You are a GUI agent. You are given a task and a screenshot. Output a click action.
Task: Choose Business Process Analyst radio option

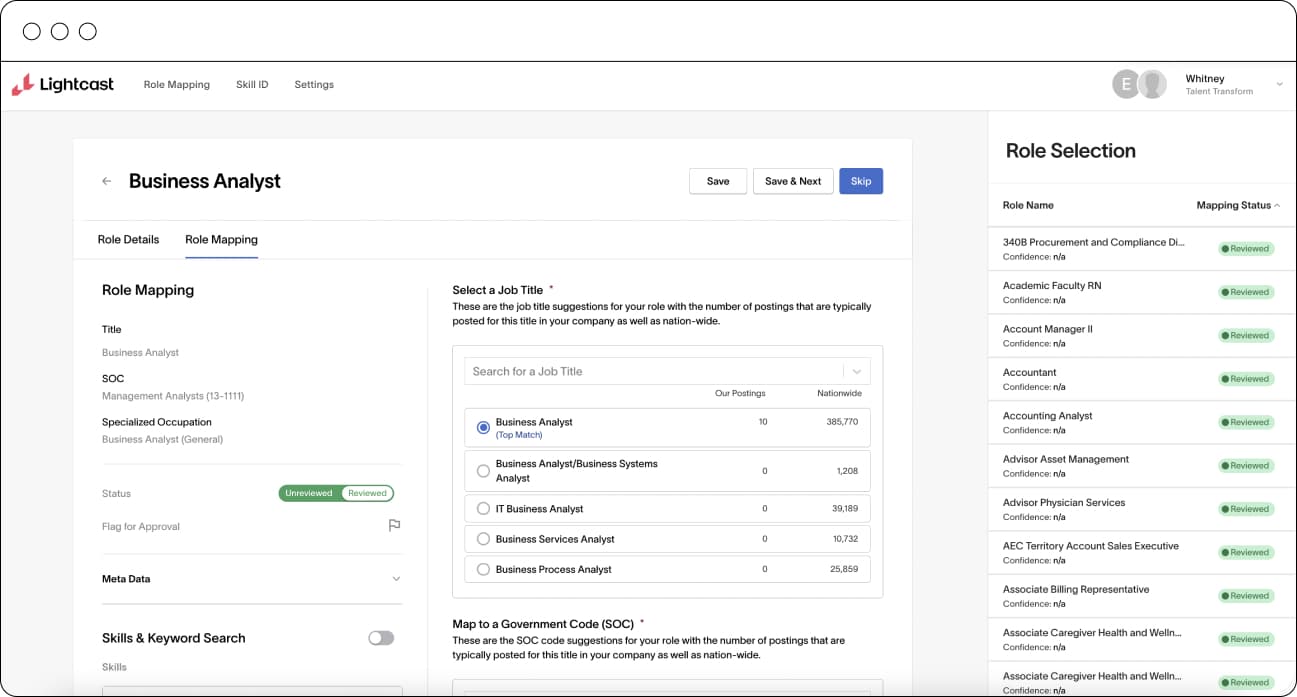coord(484,569)
